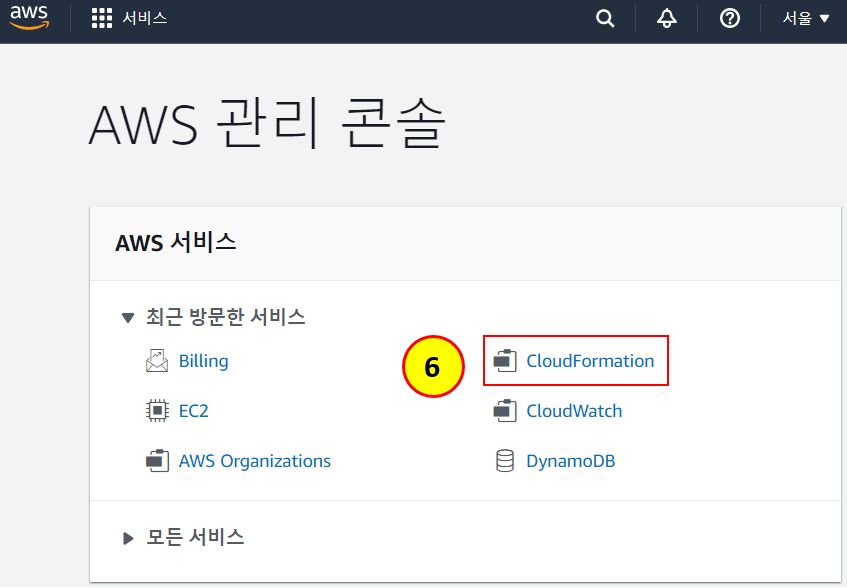Open the 서울 region dropdown
The height and width of the screenshot is (588, 847).
pyautogui.click(x=805, y=18)
